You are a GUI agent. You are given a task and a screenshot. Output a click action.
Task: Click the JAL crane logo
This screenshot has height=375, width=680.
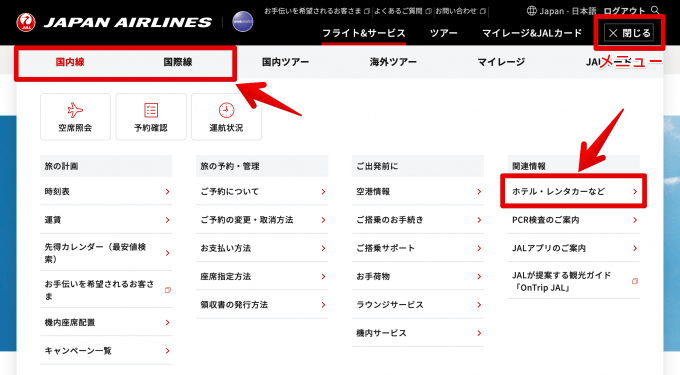[x=26, y=22]
